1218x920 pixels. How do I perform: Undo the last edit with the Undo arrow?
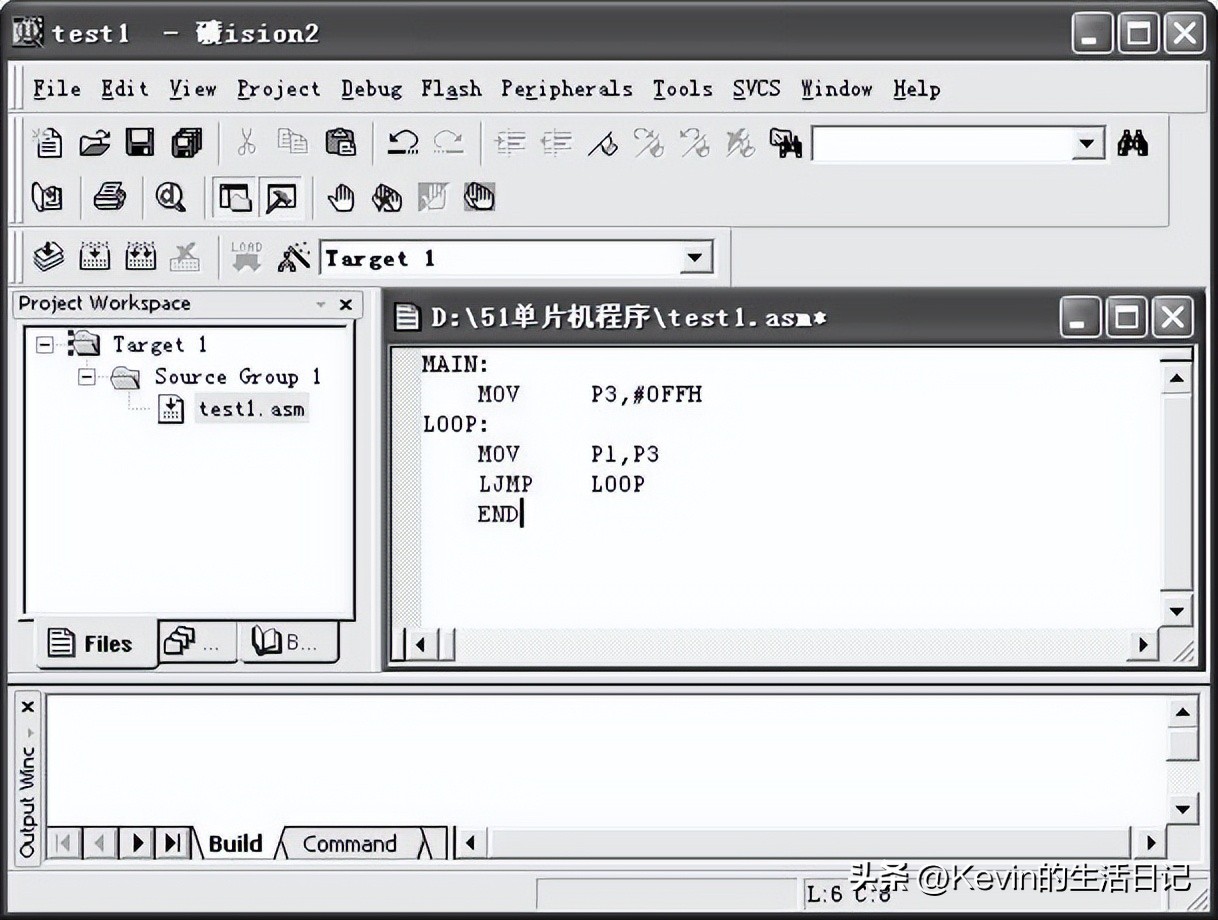tap(403, 143)
